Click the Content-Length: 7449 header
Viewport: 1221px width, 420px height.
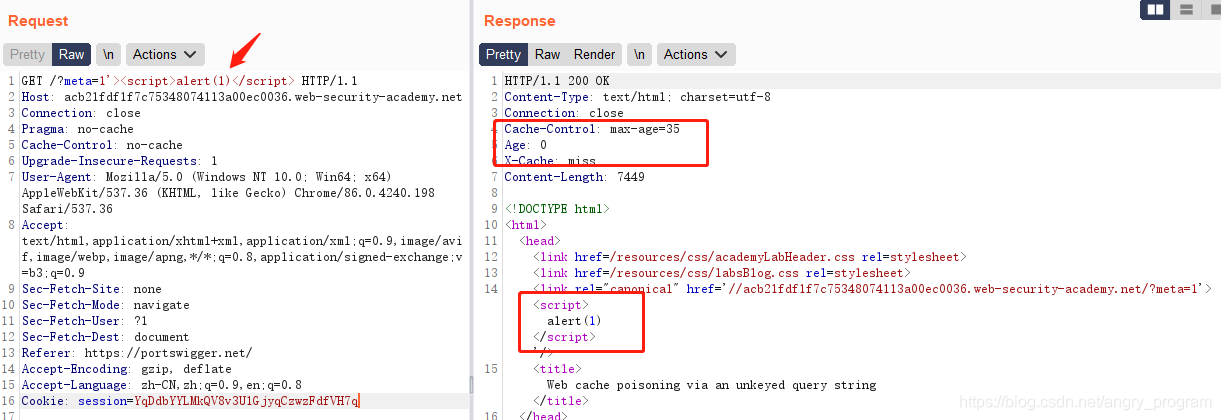pos(574,177)
